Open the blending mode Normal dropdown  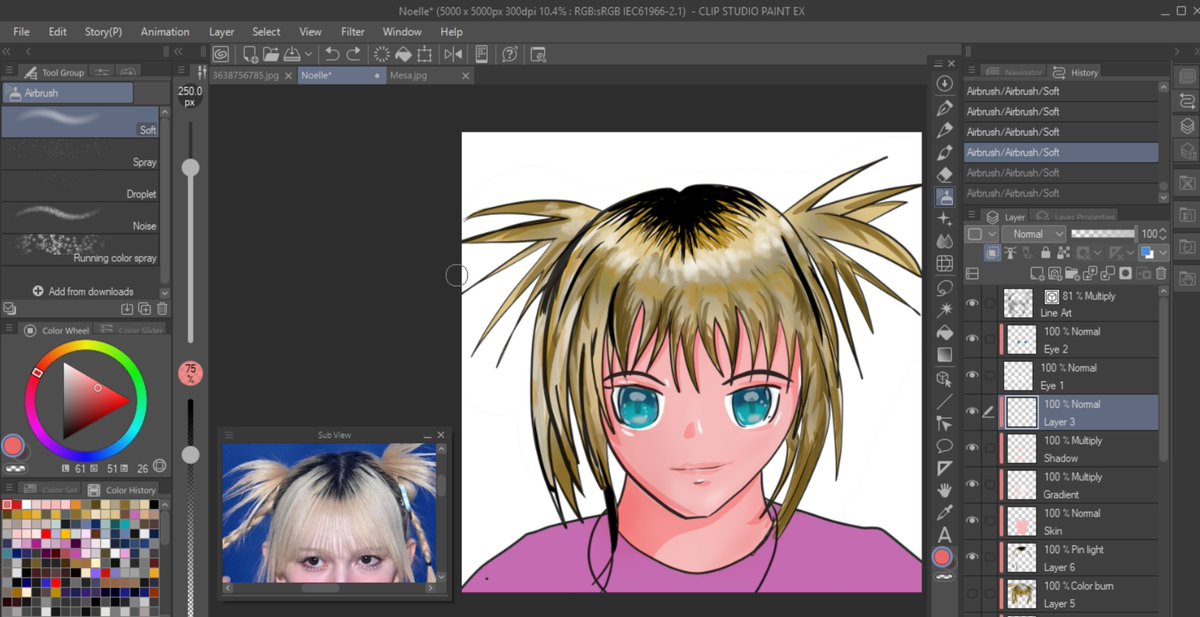pos(1033,233)
